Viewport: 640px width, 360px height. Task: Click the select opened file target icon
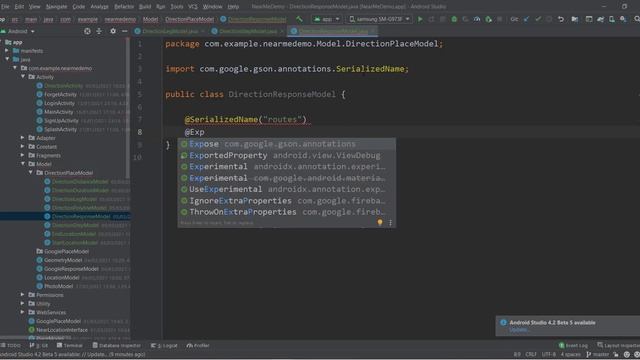pyautogui.click(x=87, y=31)
